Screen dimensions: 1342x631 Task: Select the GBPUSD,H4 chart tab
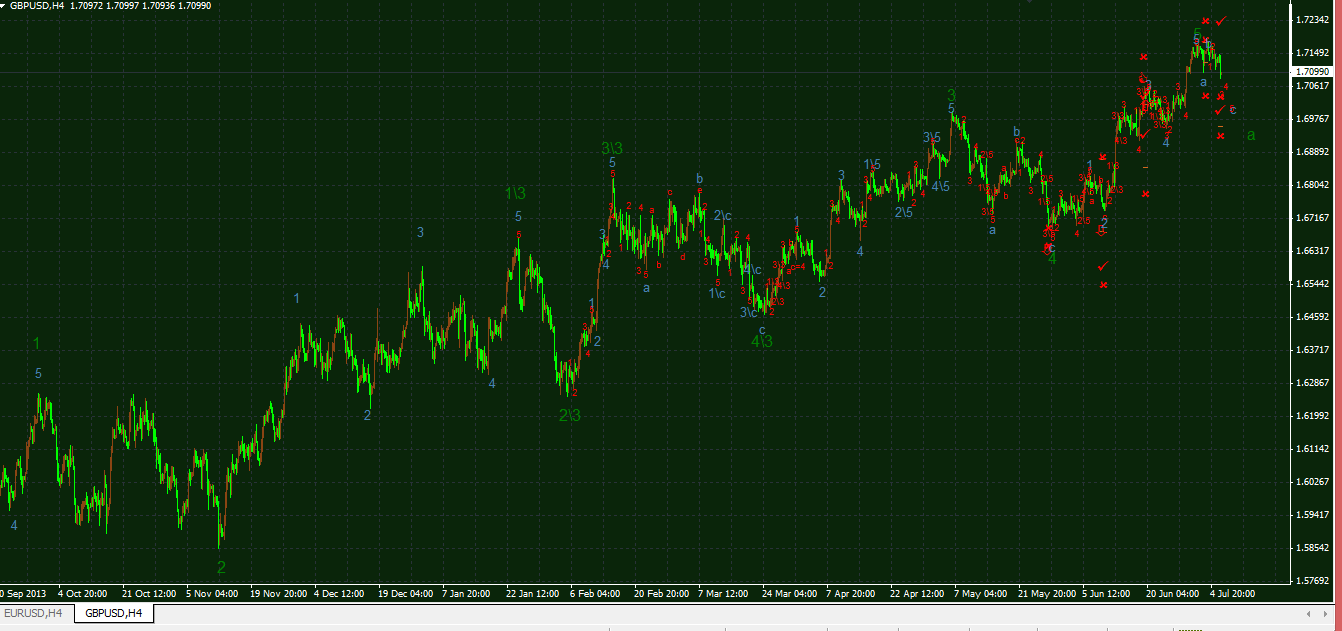click(x=113, y=612)
